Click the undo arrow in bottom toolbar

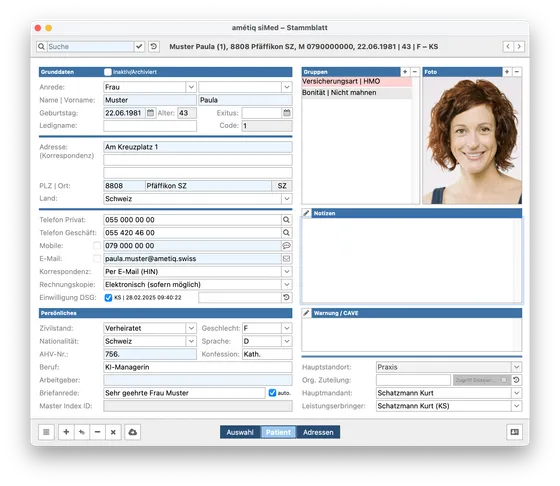coord(82,432)
